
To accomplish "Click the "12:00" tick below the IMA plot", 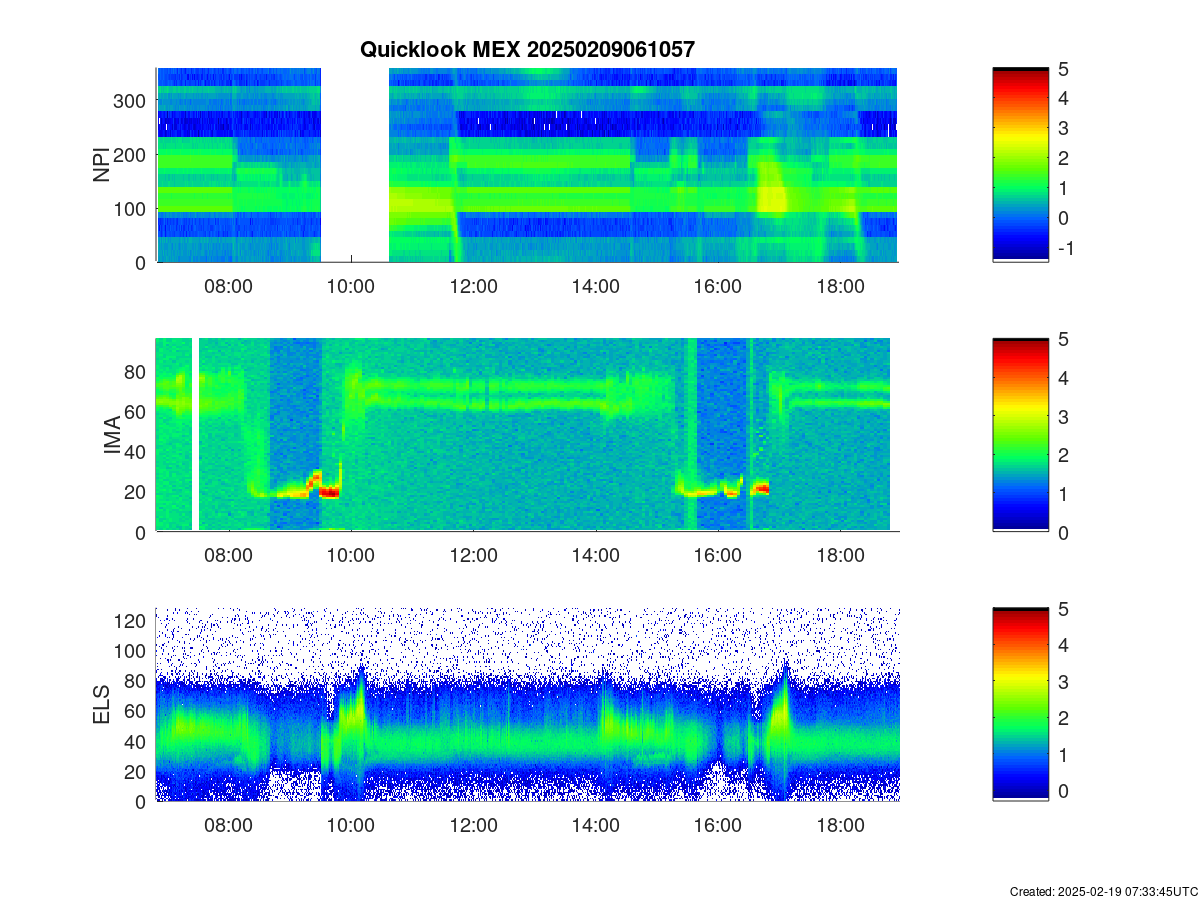I will click(473, 556).
